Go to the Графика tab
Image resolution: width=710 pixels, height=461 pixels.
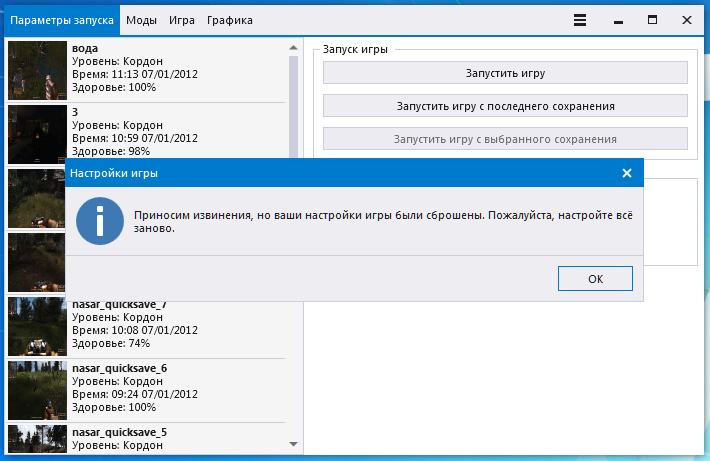pos(229,20)
